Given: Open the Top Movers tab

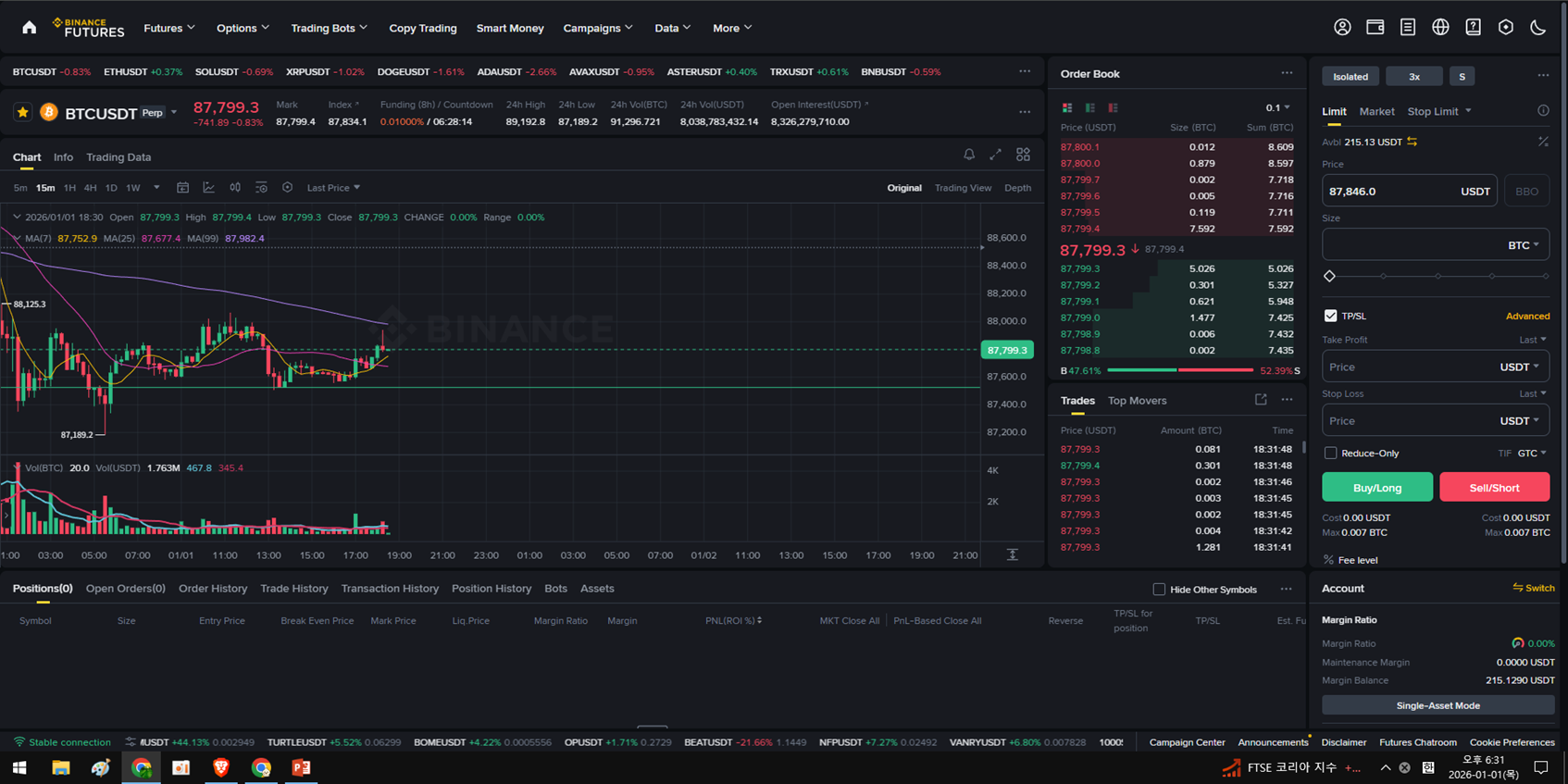Looking at the screenshot, I should coord(1137,401).
